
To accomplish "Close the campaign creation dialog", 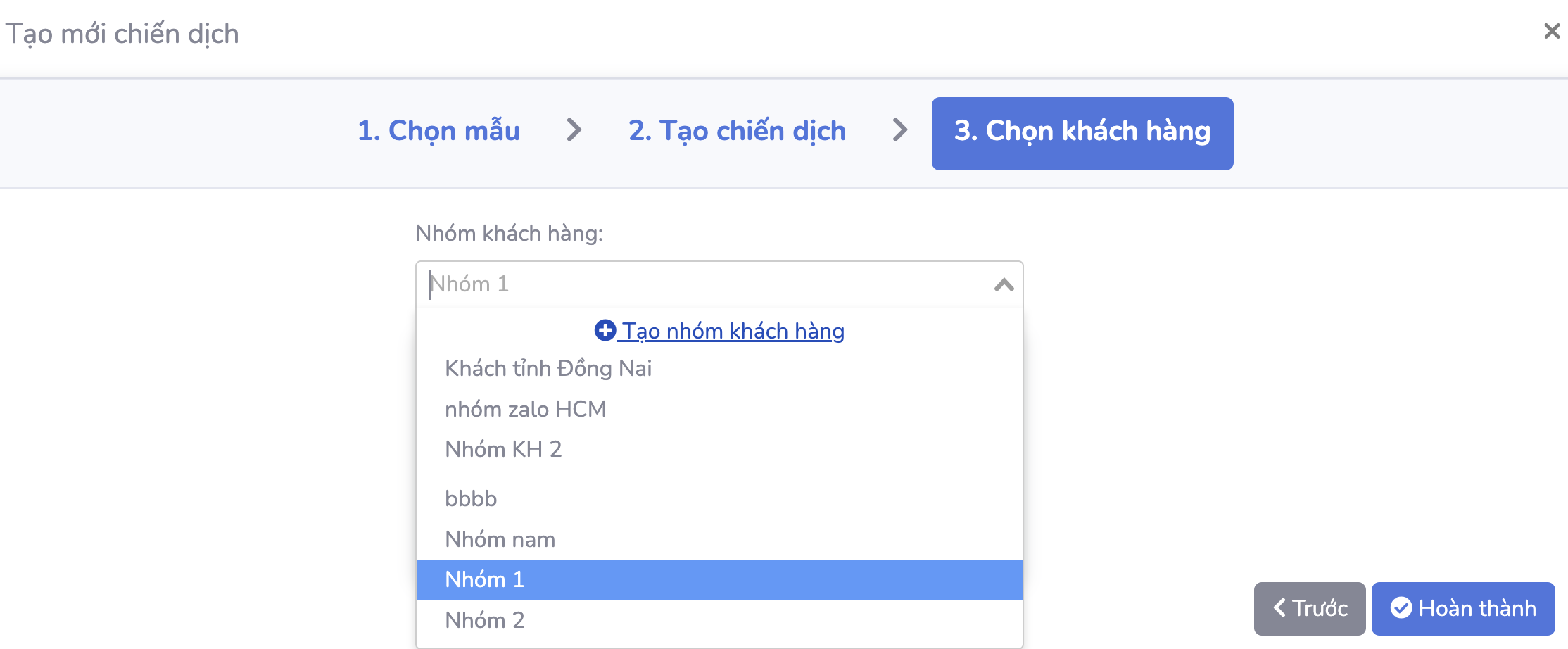I will pyautogui.click(x=1551, y=31).
